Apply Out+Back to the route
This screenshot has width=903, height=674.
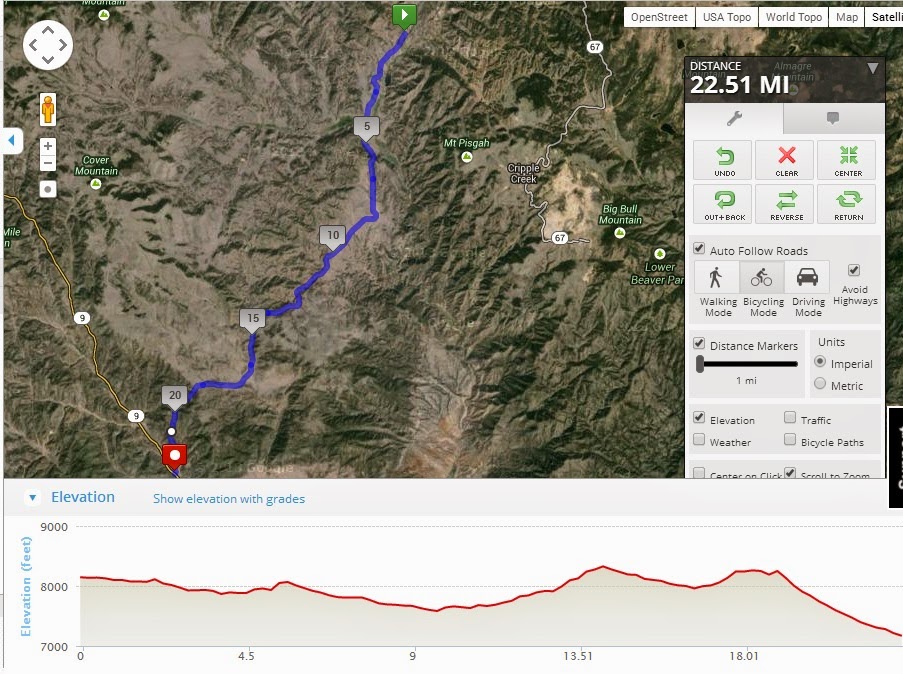pos(724,204)
